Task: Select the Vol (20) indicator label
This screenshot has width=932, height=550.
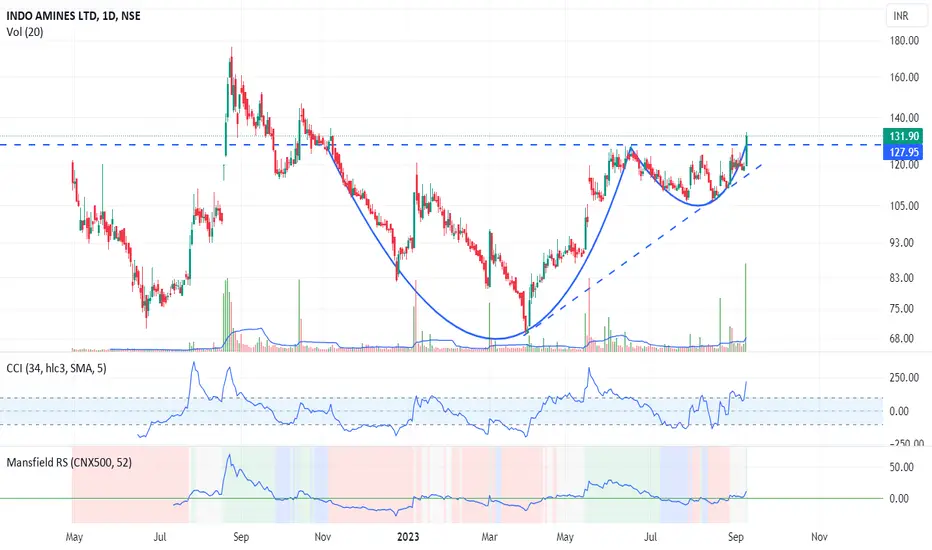Action: [x=25, y=32]
